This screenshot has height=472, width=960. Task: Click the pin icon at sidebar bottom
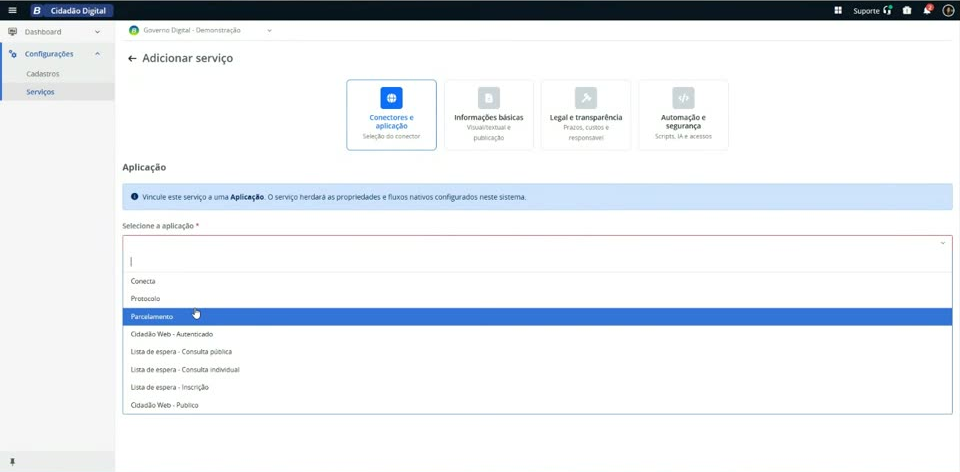tap(12, 462)
